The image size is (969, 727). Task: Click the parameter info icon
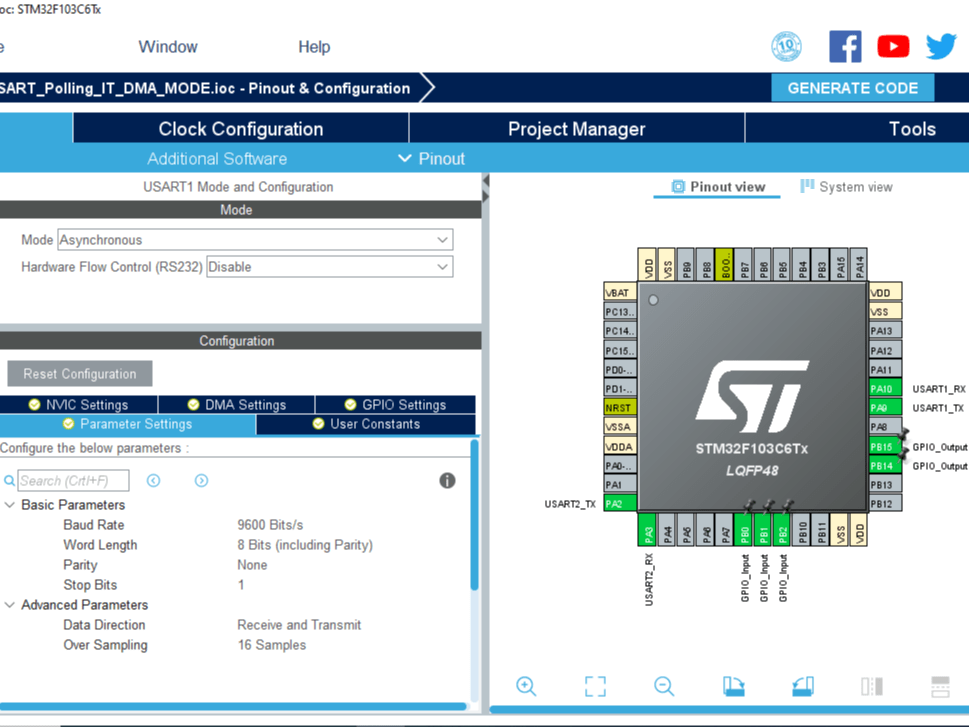447,480
